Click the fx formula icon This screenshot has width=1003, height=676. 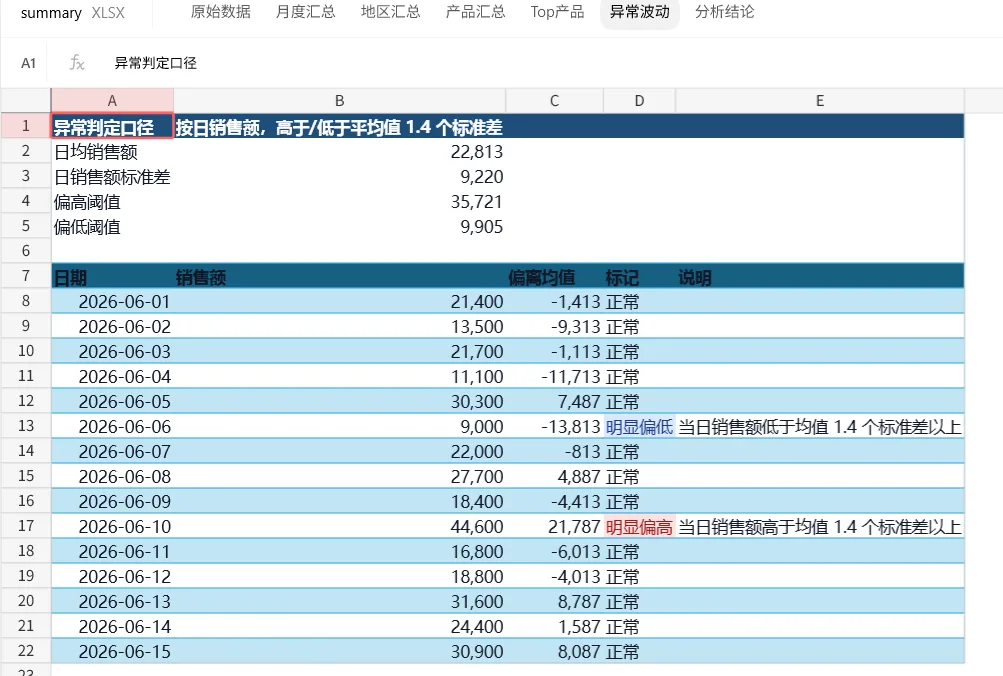77,63
